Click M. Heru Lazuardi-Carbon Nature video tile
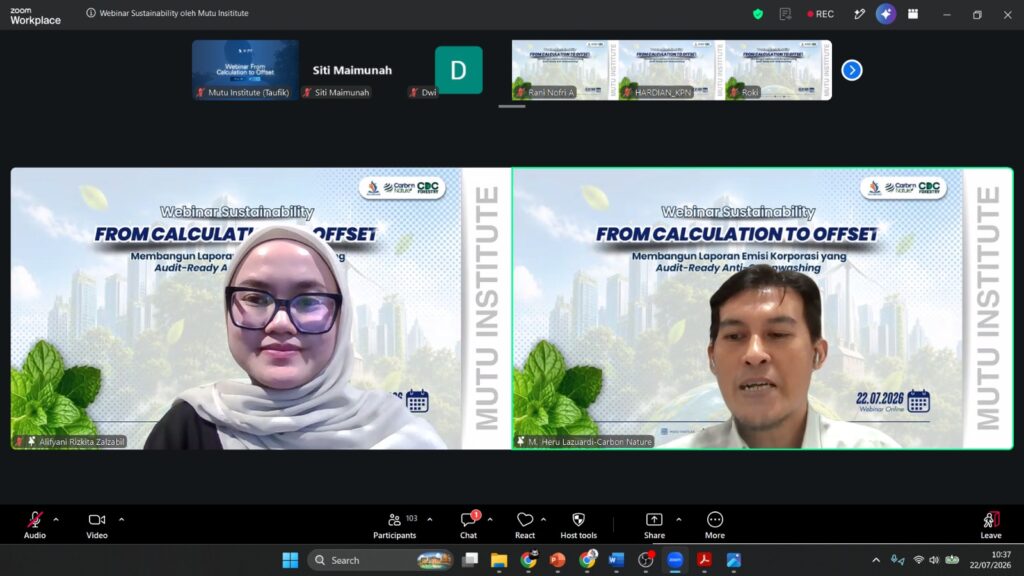The width and height of the screenshot is (1024, 576). pos(762,308)
